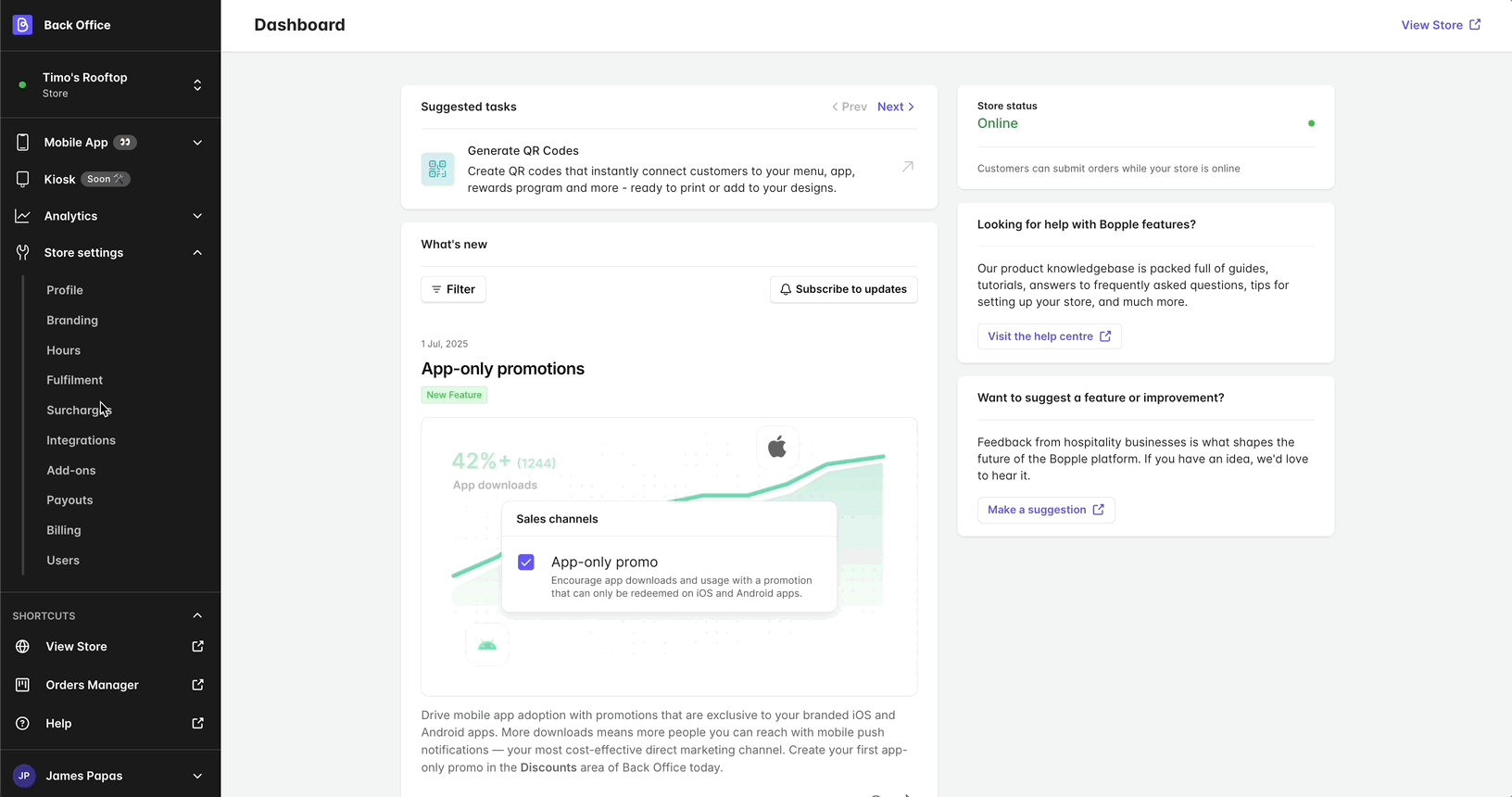Click the Kiosk device icon

(x=22, y=179)
